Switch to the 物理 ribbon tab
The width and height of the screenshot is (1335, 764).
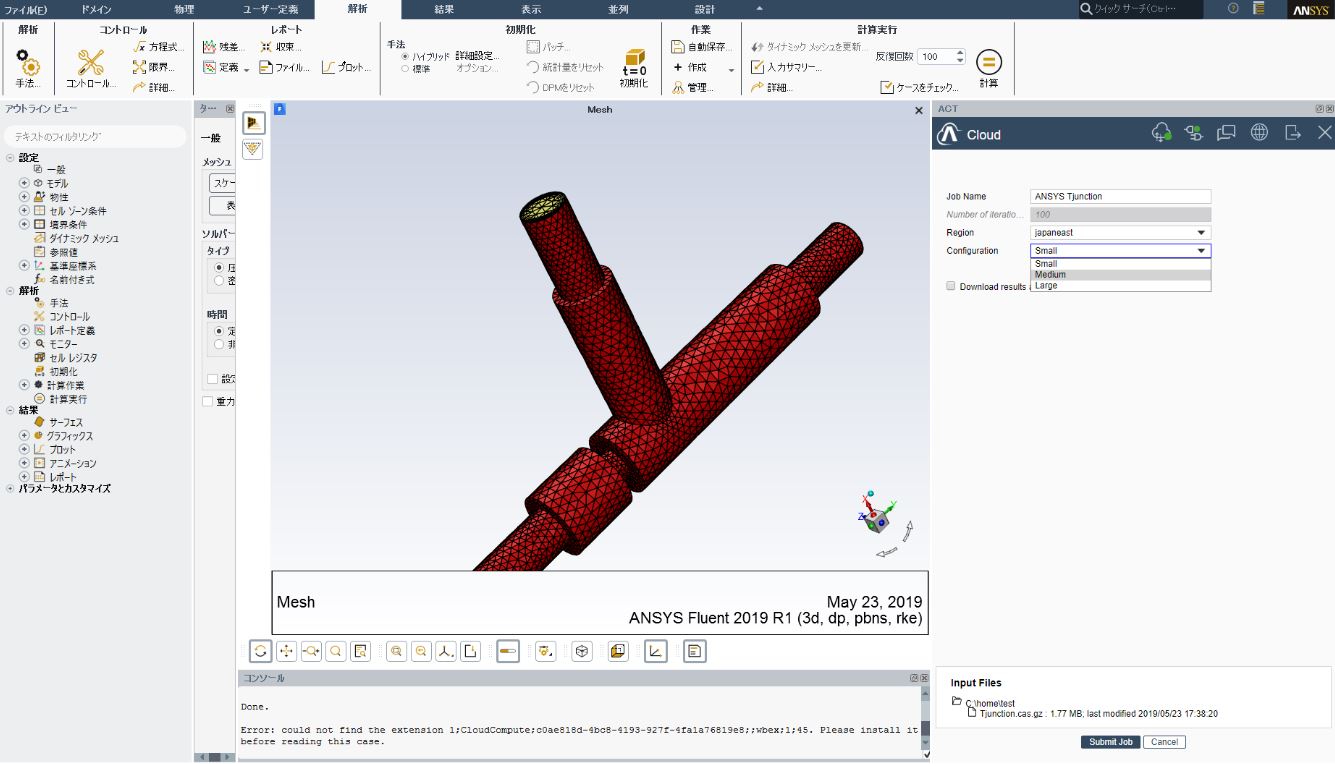click(184, 9)
